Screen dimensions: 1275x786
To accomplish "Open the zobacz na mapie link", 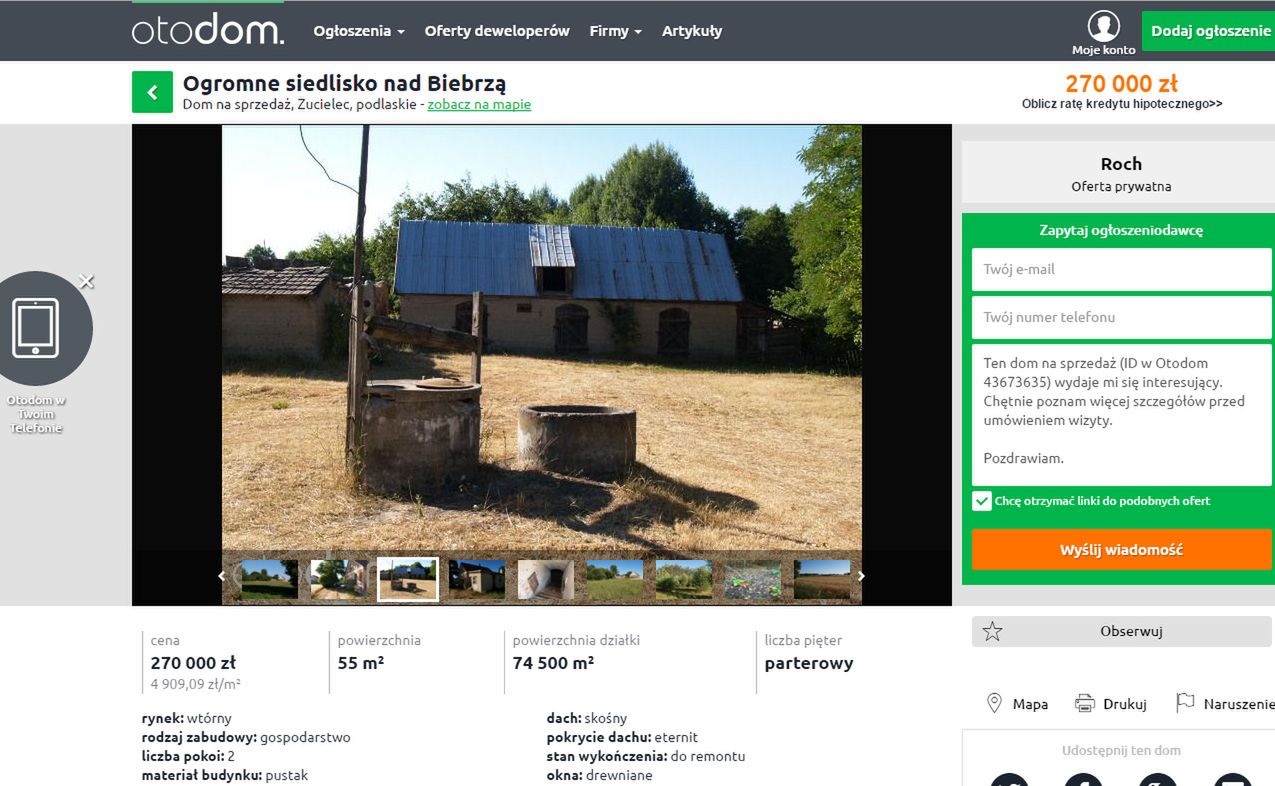I will click(x=479, y=104).
